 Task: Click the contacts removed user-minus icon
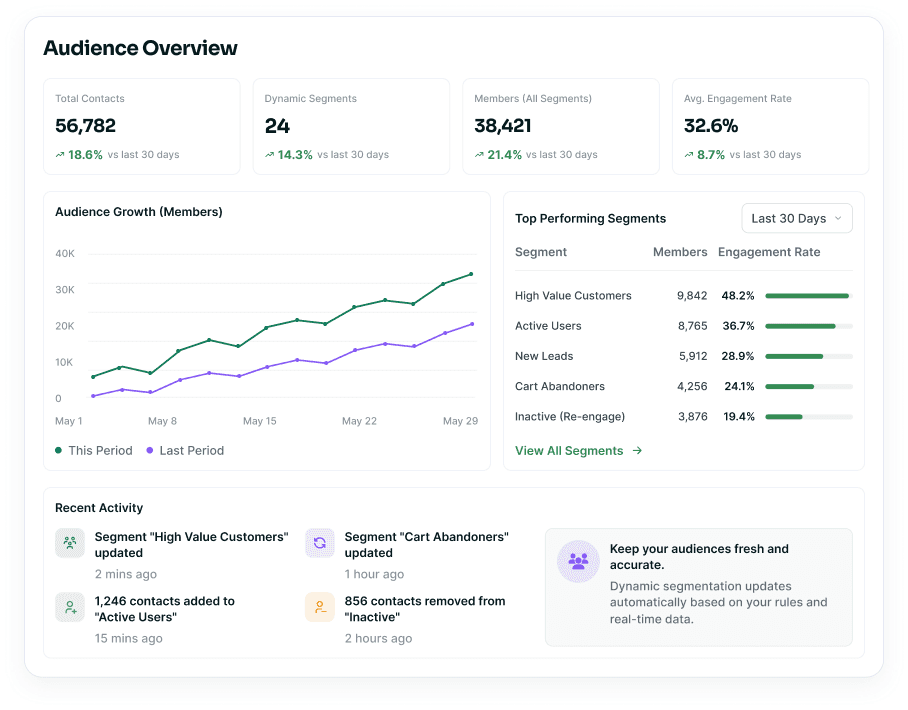point(320,607)
